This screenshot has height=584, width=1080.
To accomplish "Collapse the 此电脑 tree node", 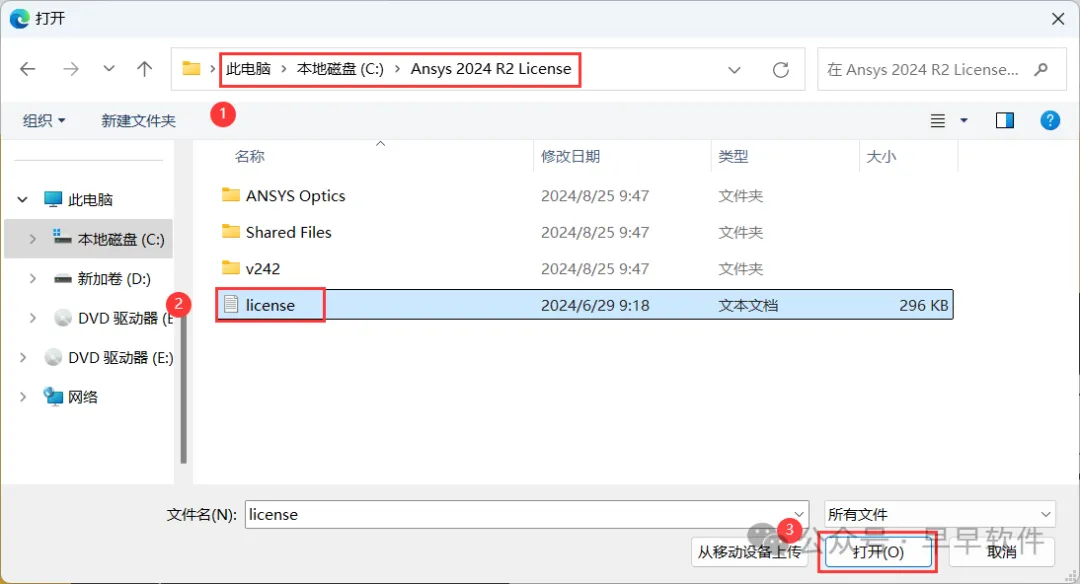I will tap(22, 200).
